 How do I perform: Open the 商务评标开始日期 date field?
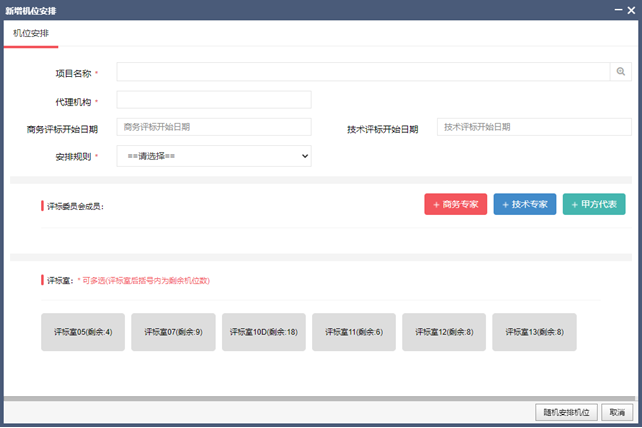click(214, 127)
